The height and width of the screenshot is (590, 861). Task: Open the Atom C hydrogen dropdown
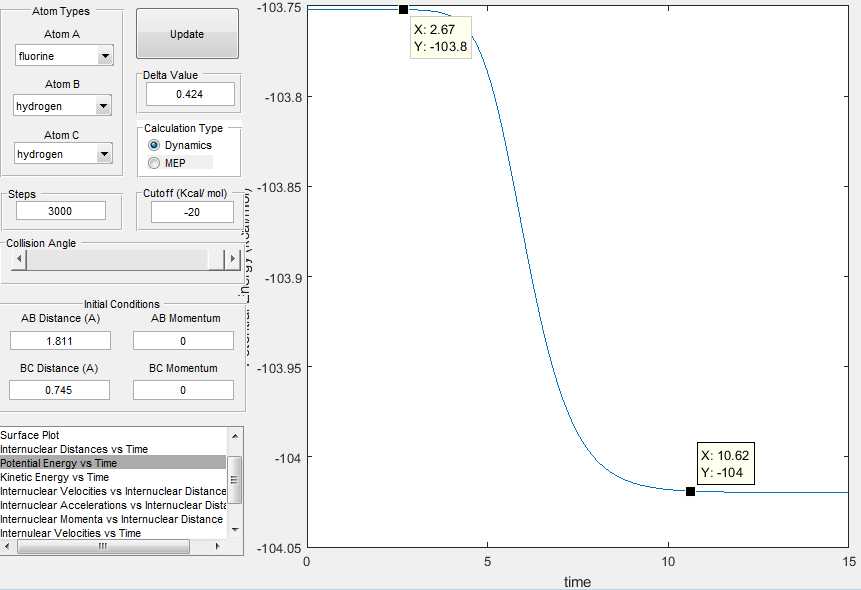pyautogui.click(x=63, y=154)
